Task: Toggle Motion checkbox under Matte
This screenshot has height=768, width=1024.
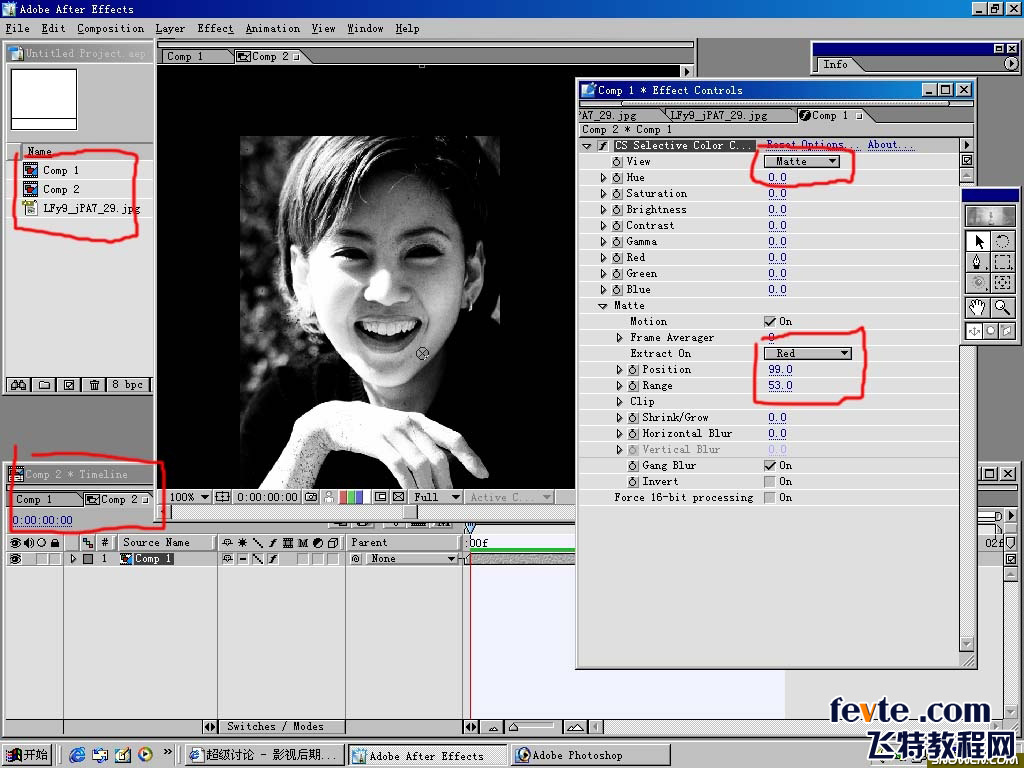Action: coord(770,321)
